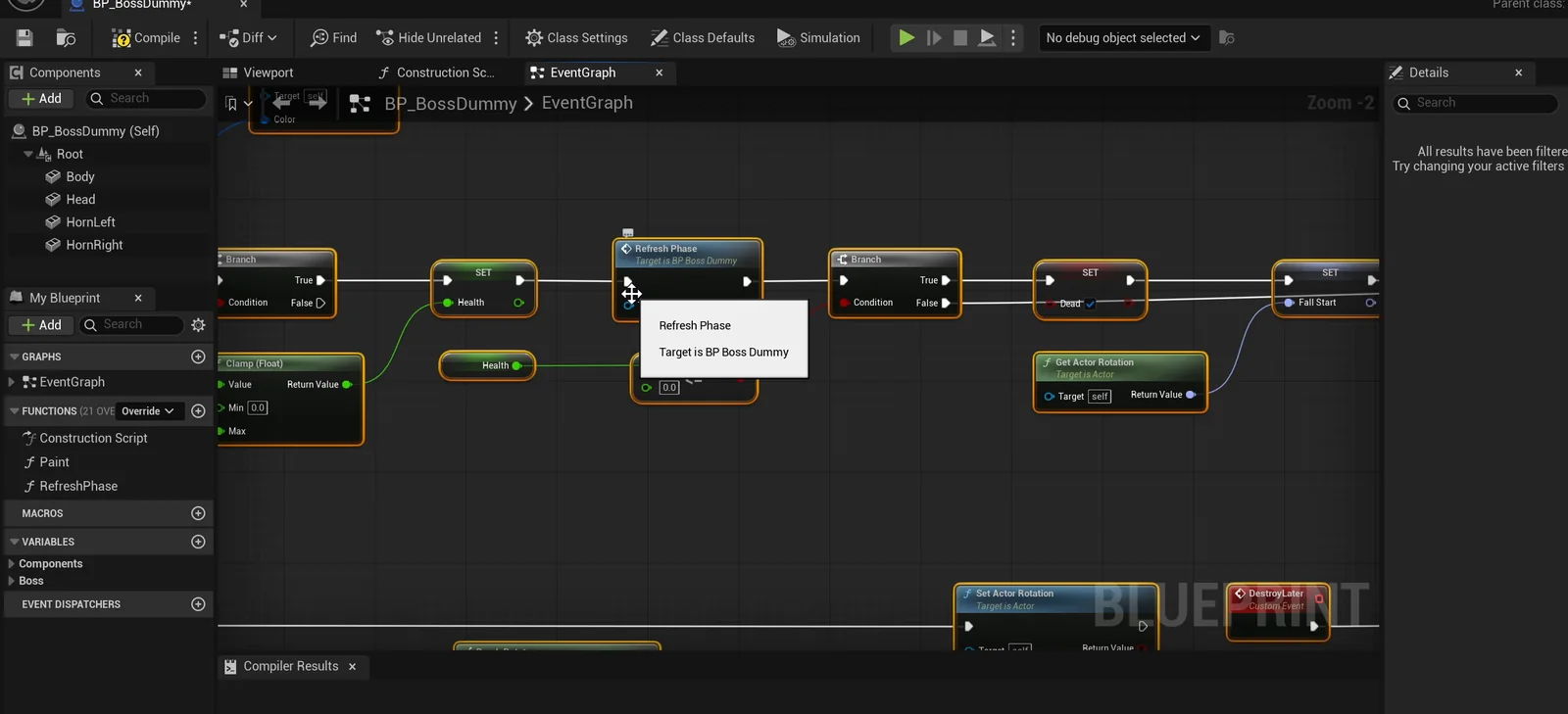
Task: Add a new event dispatcher
Action: click(198, 604)
